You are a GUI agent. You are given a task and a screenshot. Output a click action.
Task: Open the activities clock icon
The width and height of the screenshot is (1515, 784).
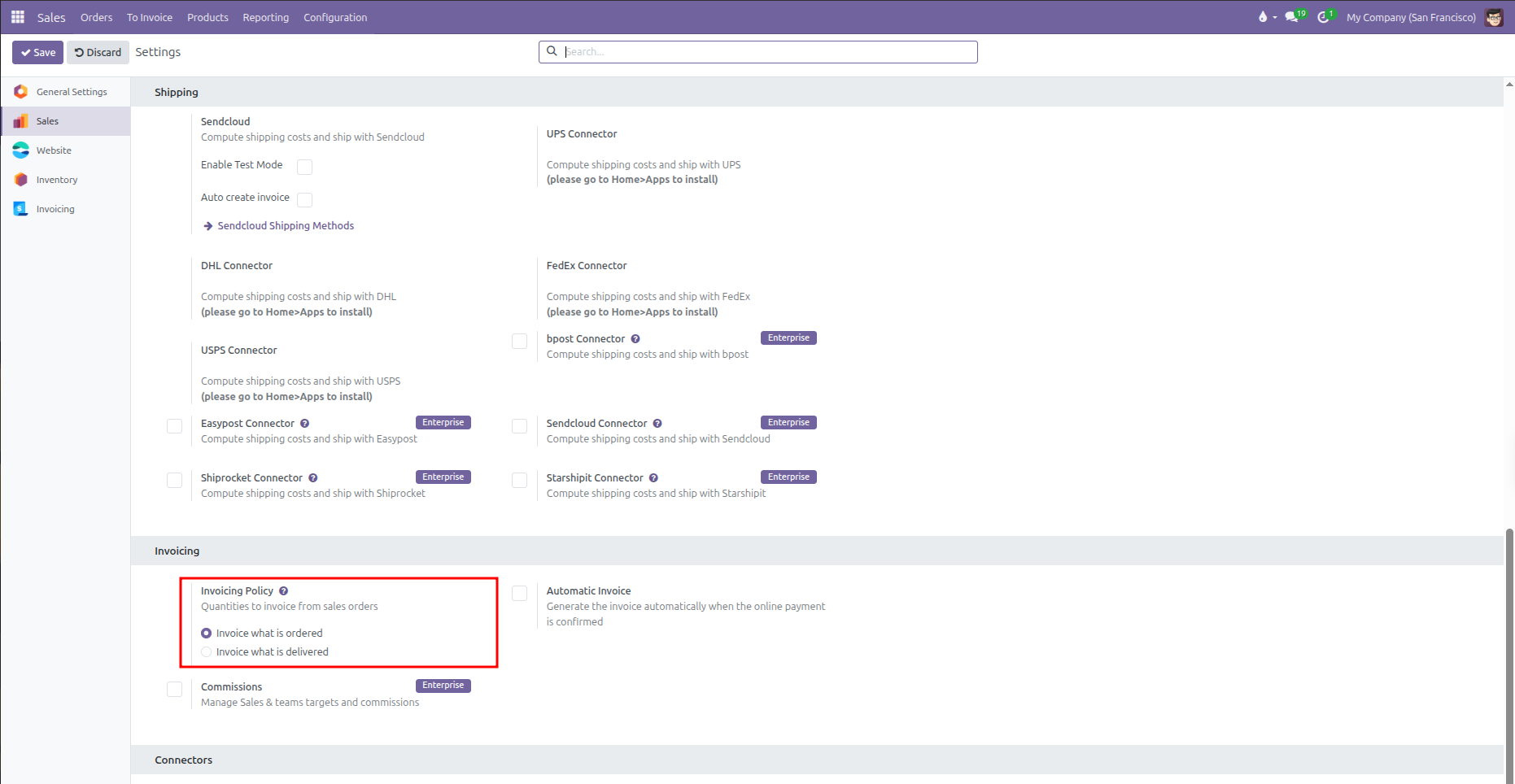pos(1325,16)
